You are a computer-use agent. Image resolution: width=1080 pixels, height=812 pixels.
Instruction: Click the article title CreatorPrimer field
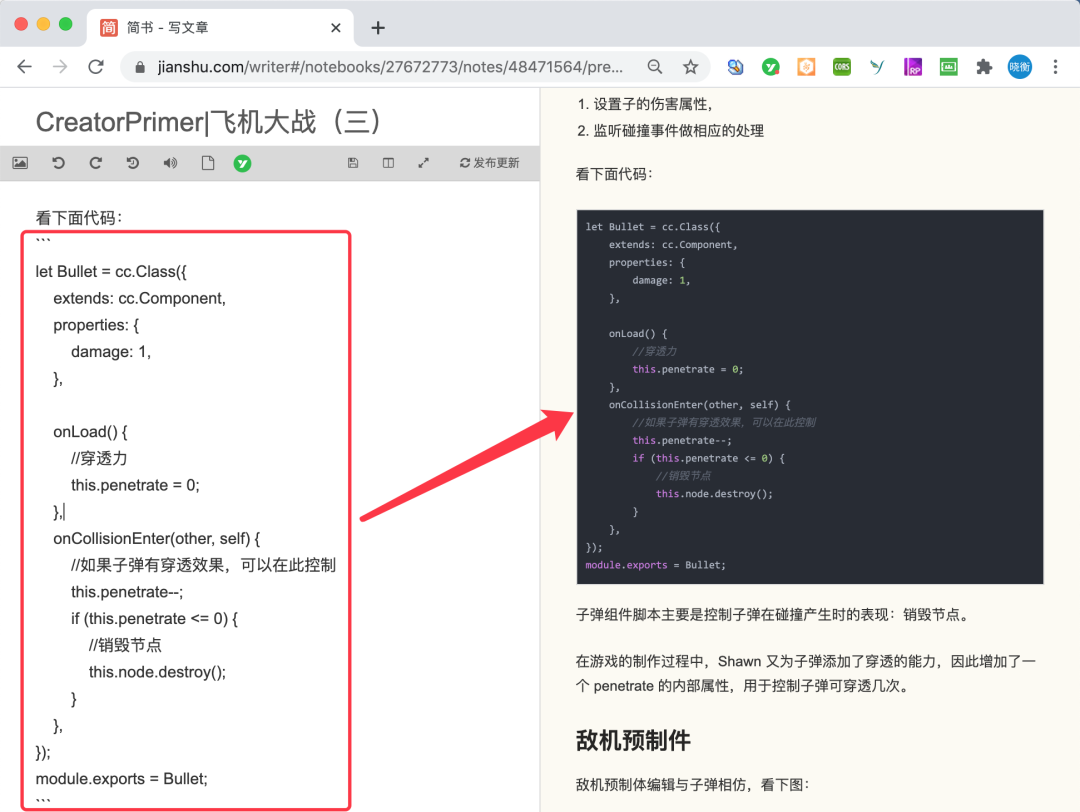click(208, 122)
